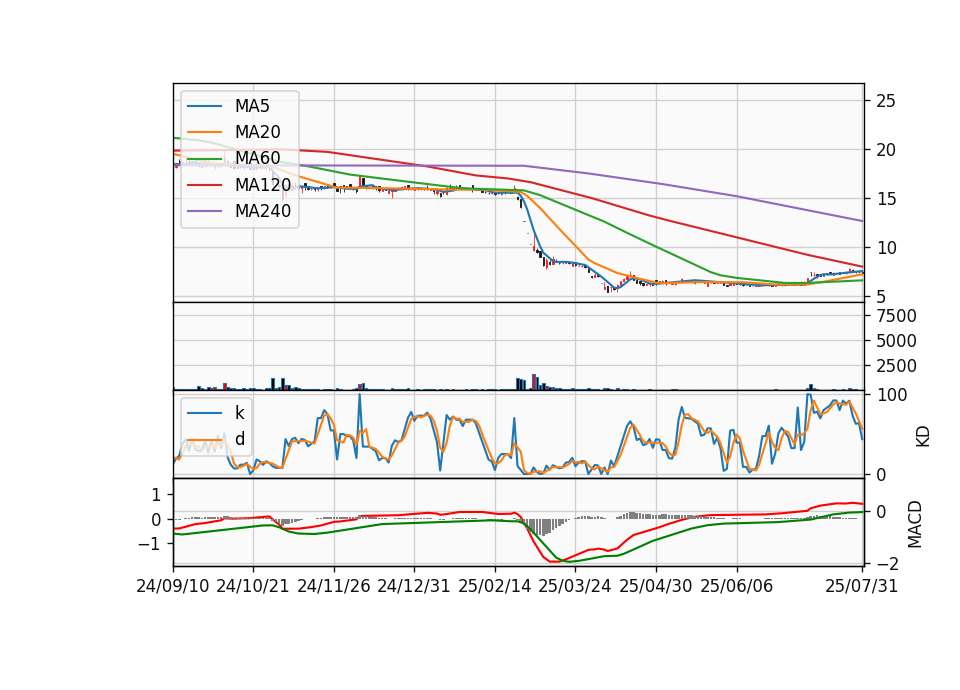Viewport: 960px width, 690px height.
Task: Click the red MA120 legend line swatch
Action: [x=204, y=185]
